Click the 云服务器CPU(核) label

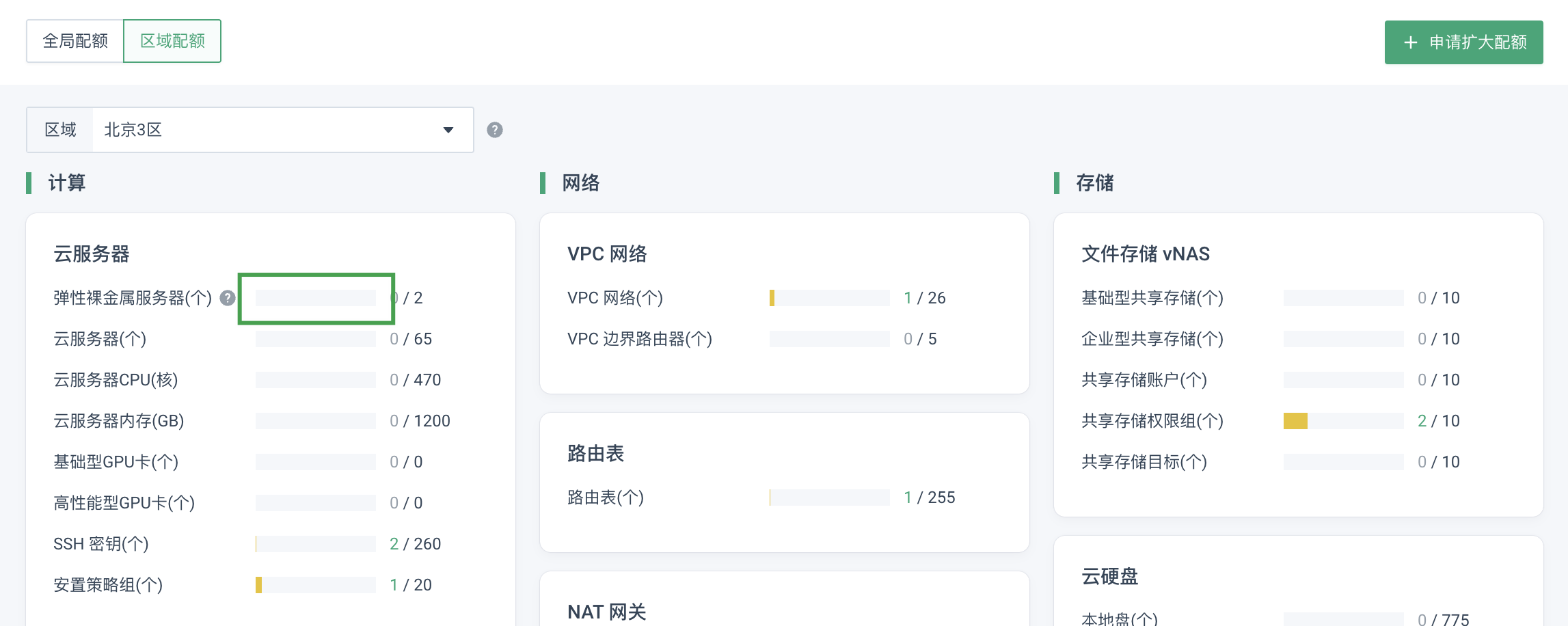point(116,380)
